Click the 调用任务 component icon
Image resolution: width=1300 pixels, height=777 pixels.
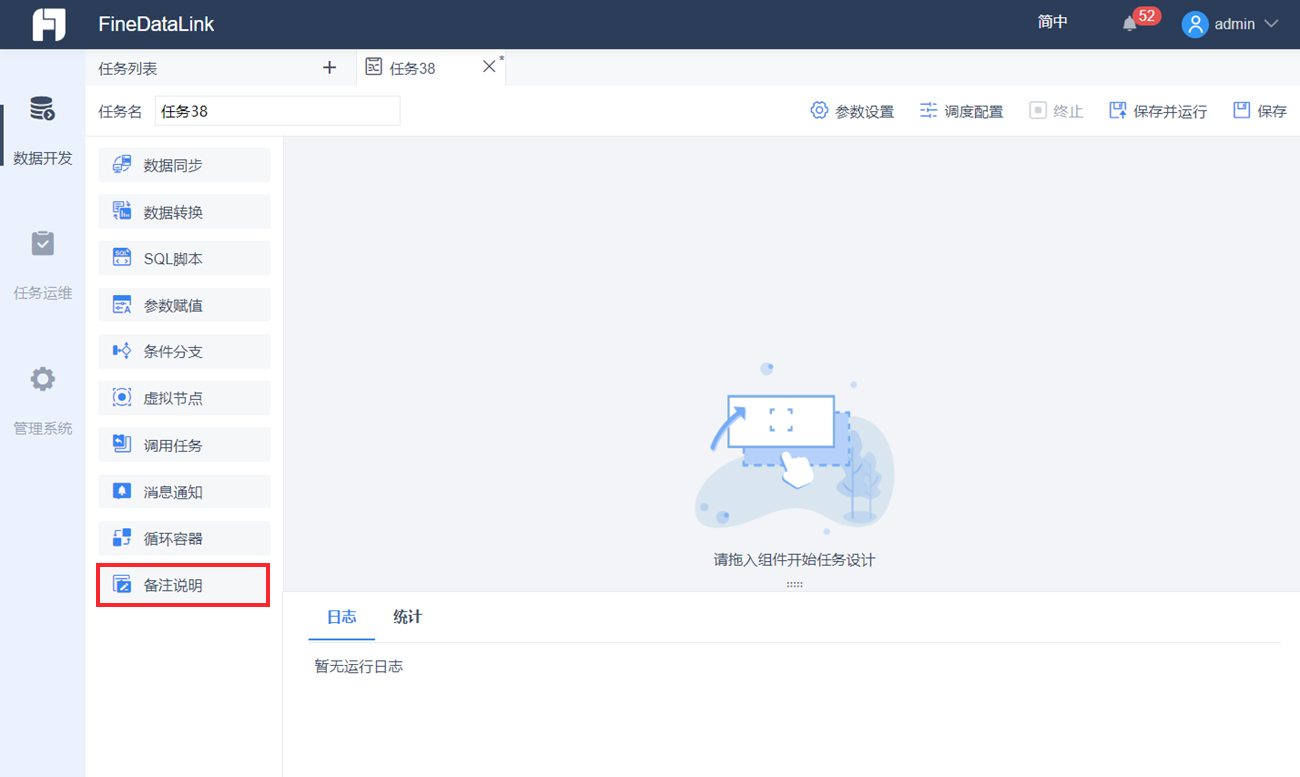(x=122, y=445)
